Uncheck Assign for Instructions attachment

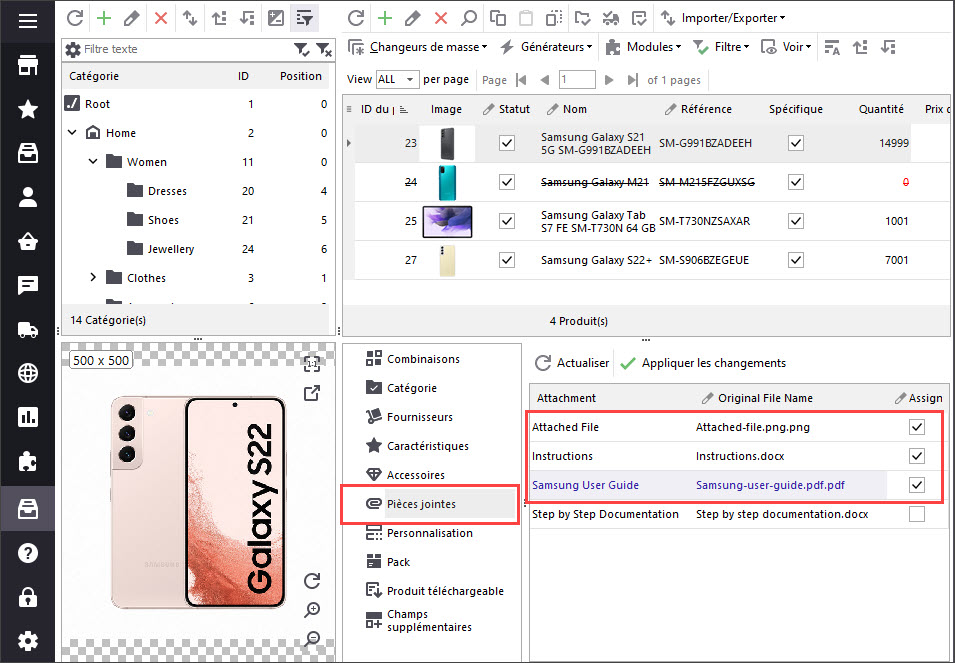[x=917, y=456]
